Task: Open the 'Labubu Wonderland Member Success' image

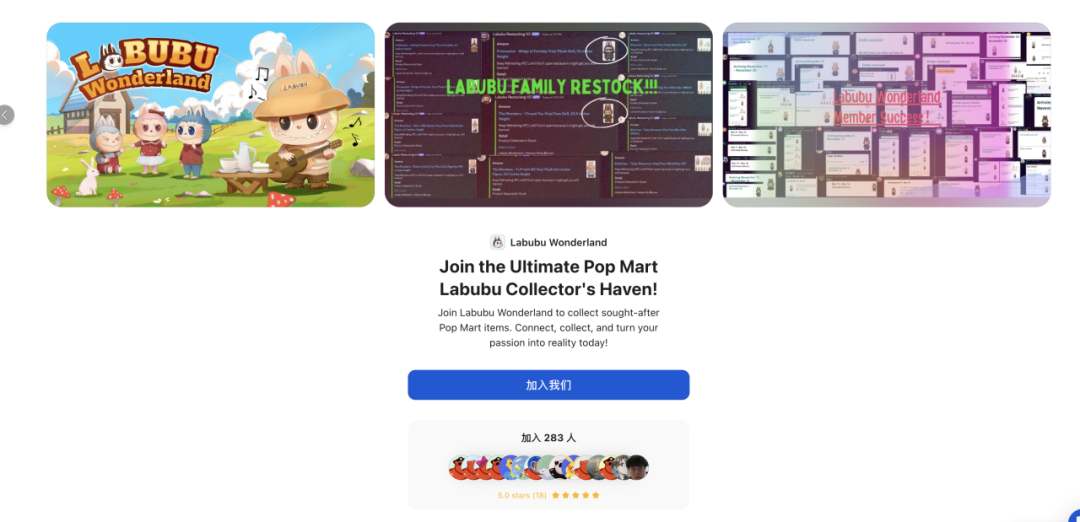Action: click(x=886, y=115)
